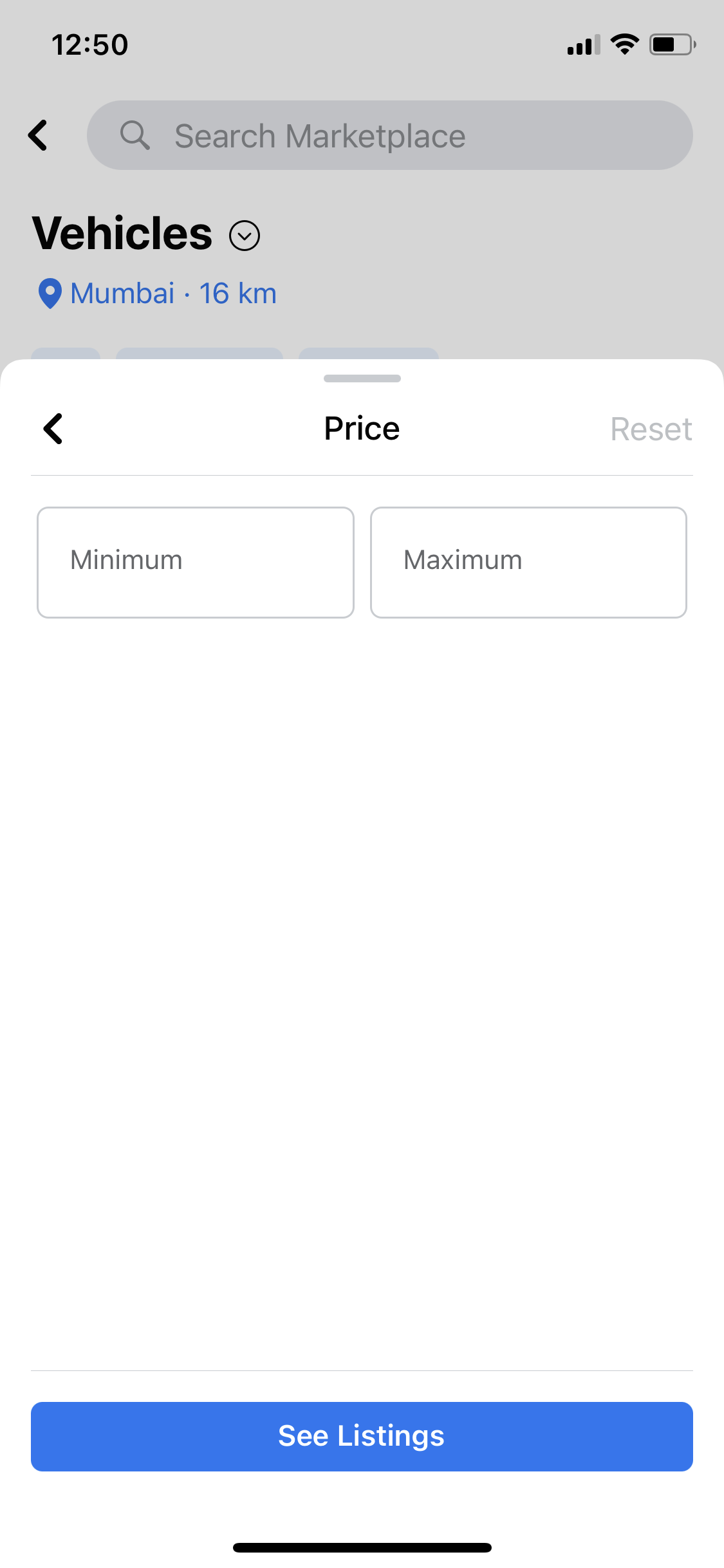
Task: Select the Minimum price field
Action: (196, 563)
